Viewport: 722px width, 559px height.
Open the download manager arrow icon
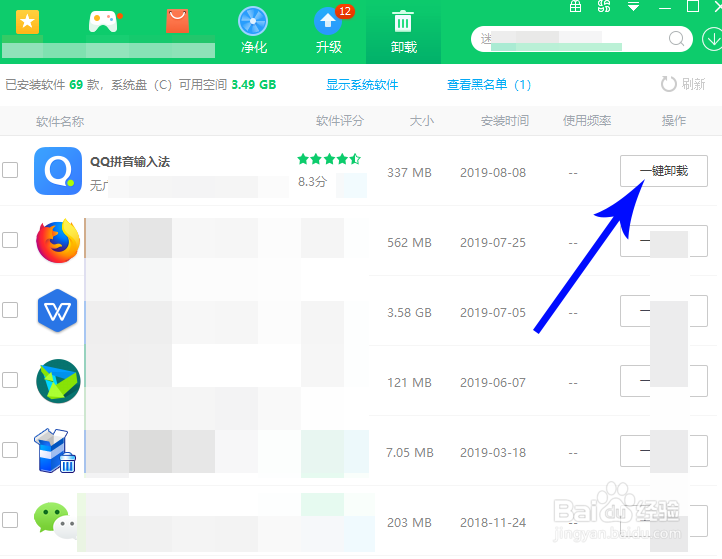[x=712, y=39]
